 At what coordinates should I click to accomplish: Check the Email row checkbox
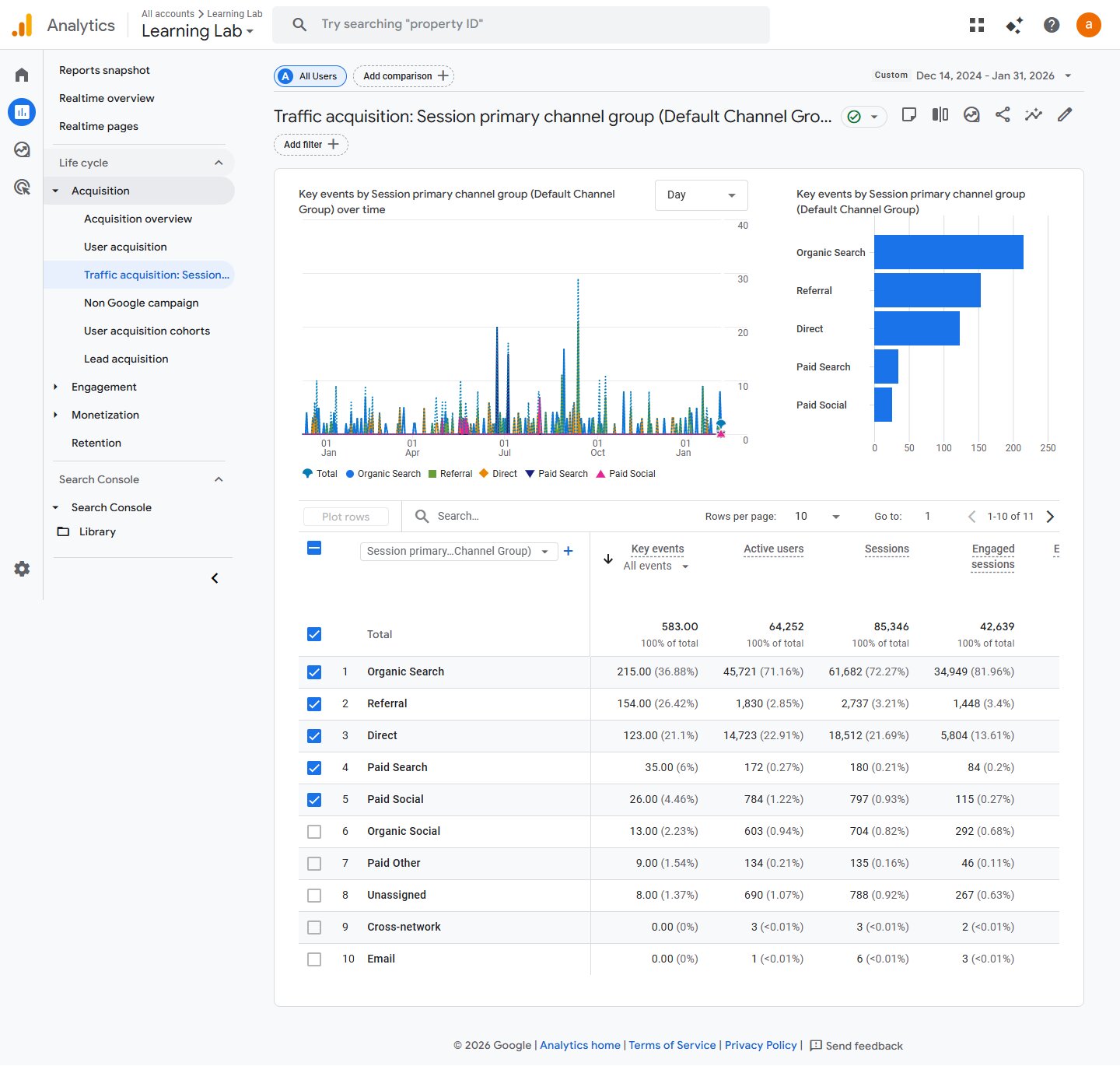(x=314, y=959)
